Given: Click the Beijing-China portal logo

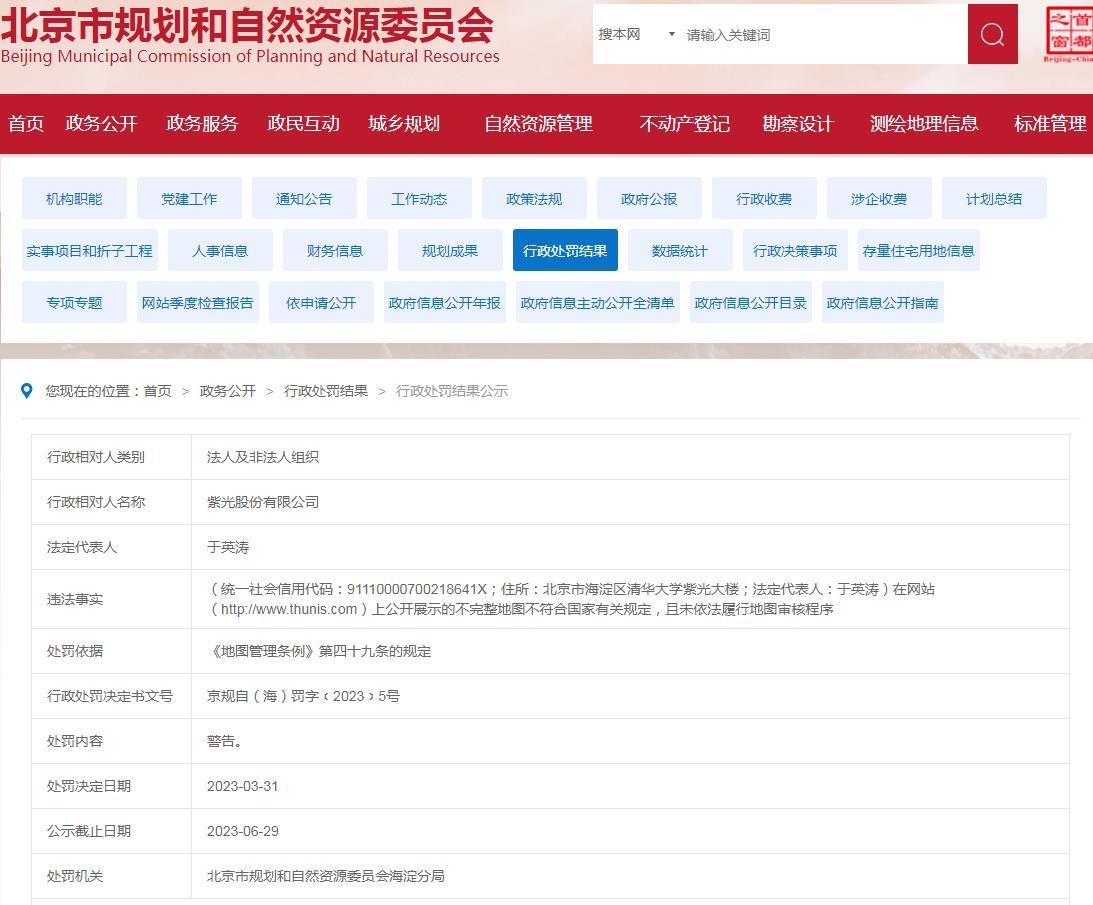Looking at the screenshot, I should [x=1068, y=34].
